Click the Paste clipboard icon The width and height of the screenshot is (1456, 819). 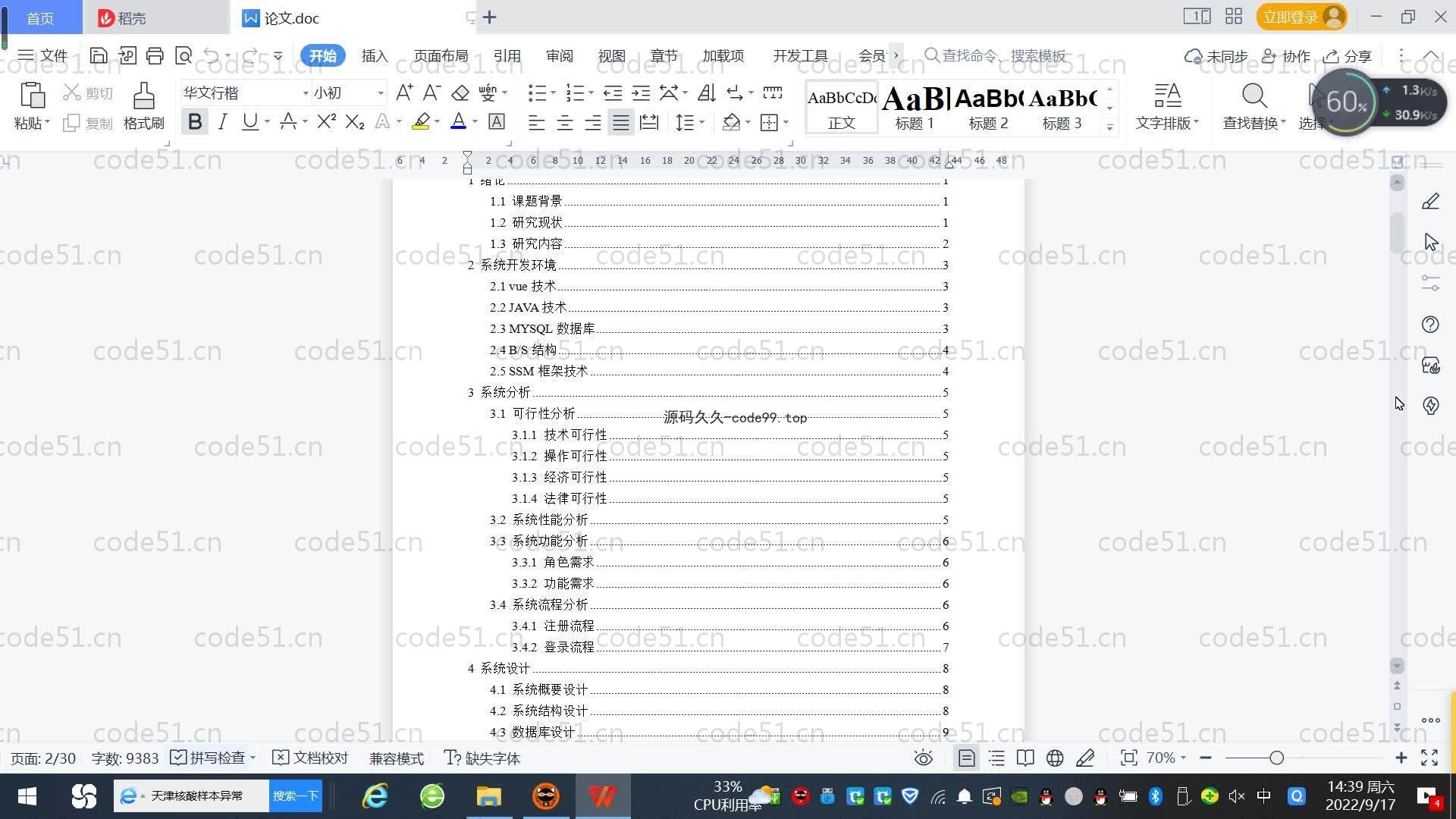[x=32, y=96]
